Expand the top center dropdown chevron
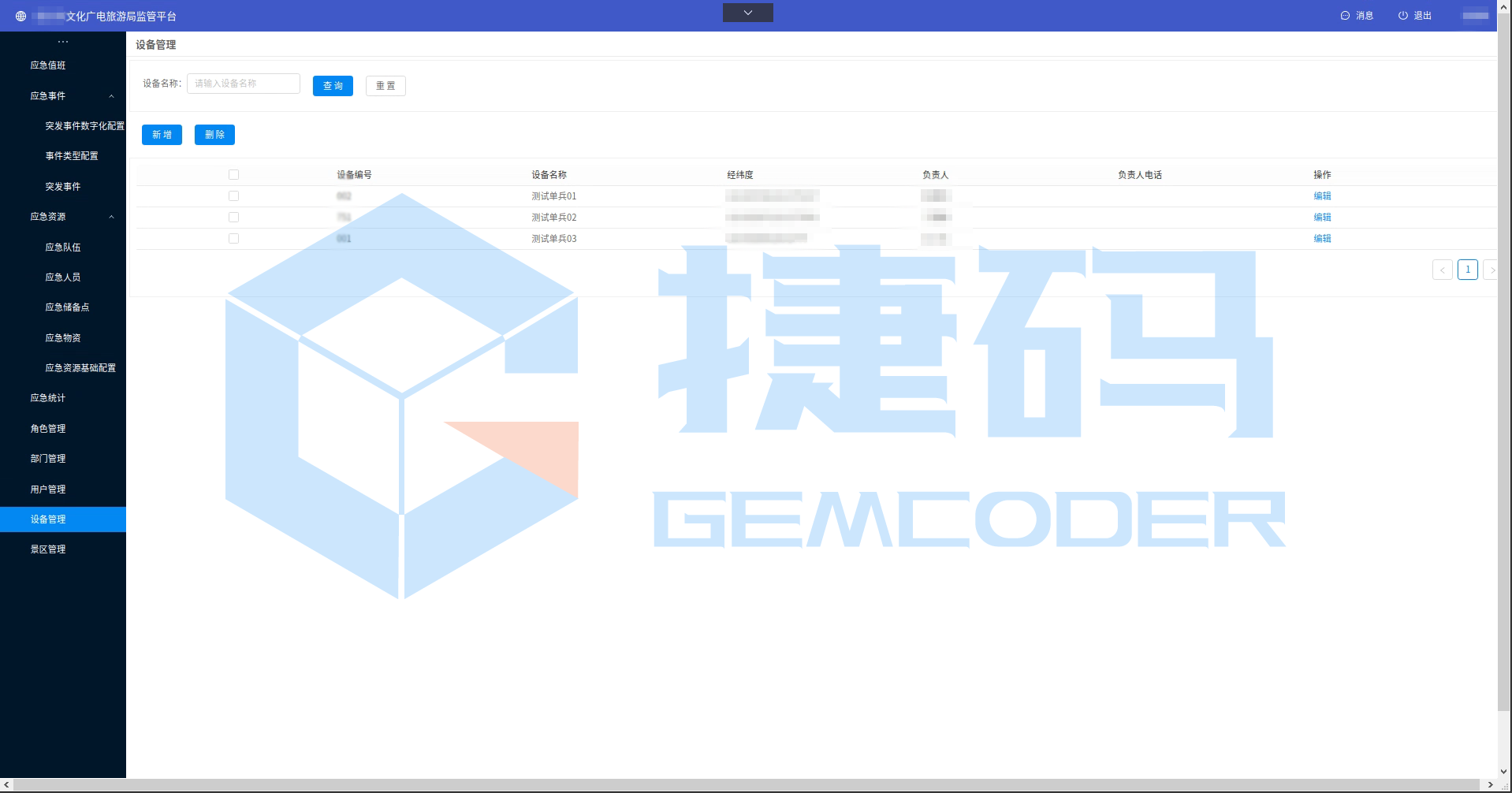This screenshot has height=793, width=1512. click(x=747, y=13)
